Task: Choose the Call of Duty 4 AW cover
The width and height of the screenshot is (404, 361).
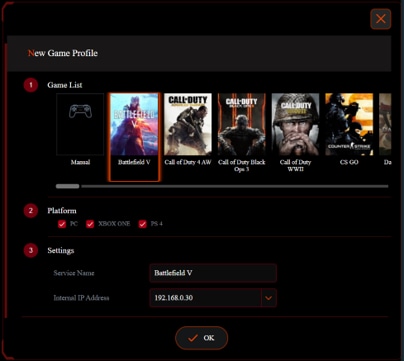Action: tap(188, 124)
